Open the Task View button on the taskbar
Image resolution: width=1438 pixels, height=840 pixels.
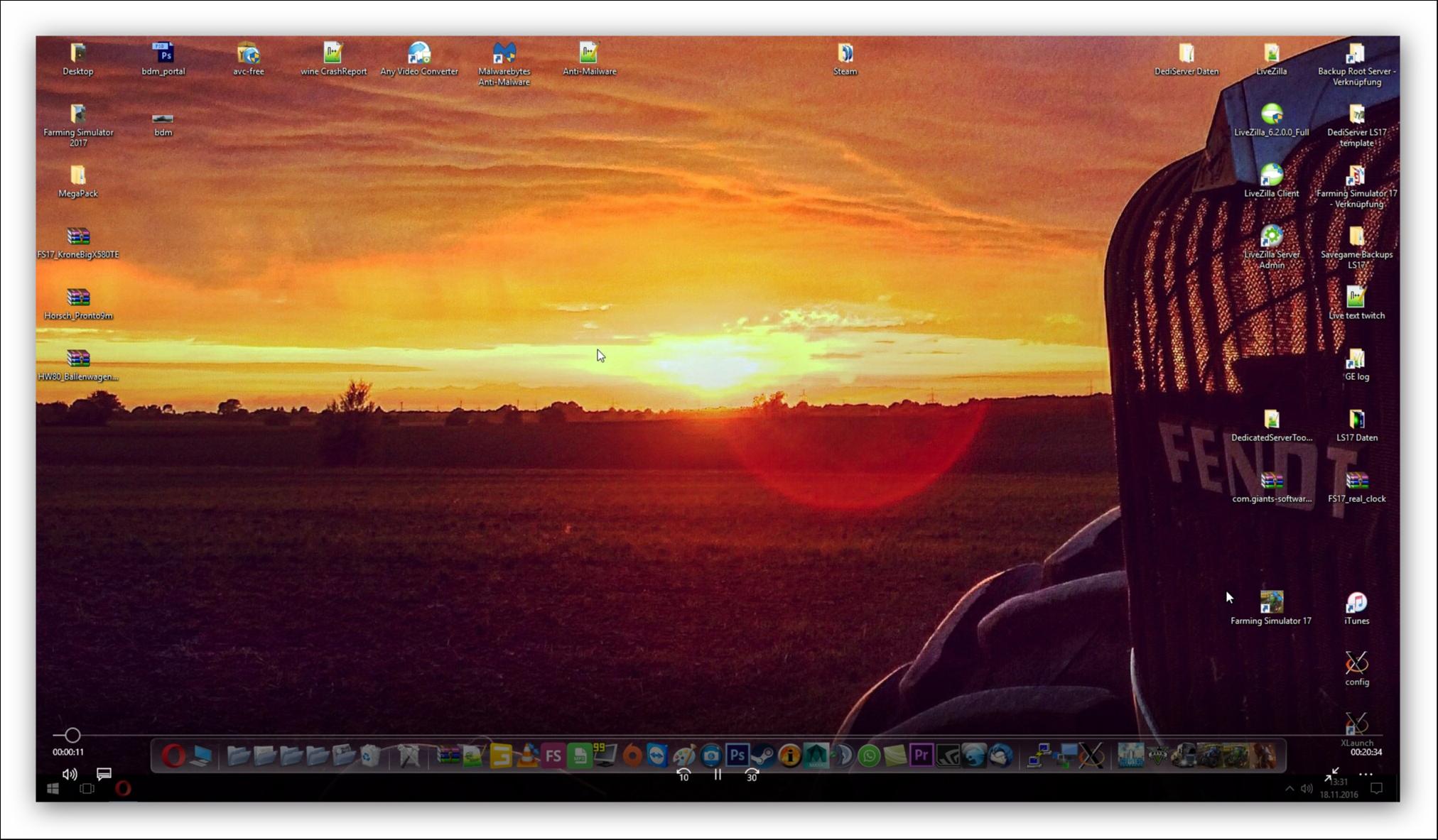pos(87,788)
